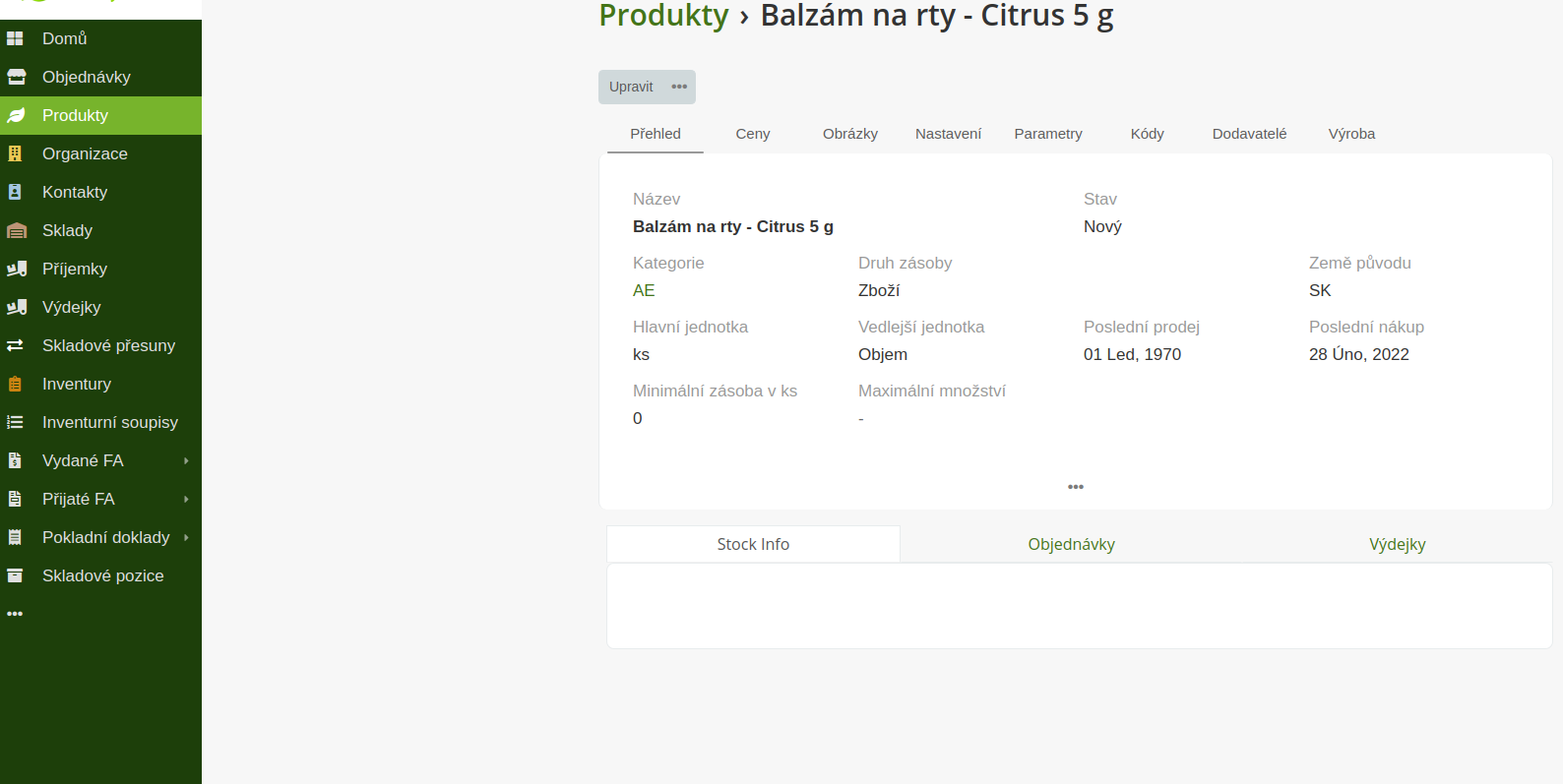
Task: Select the Kontakty contact icon
Action: pos(15,192)
